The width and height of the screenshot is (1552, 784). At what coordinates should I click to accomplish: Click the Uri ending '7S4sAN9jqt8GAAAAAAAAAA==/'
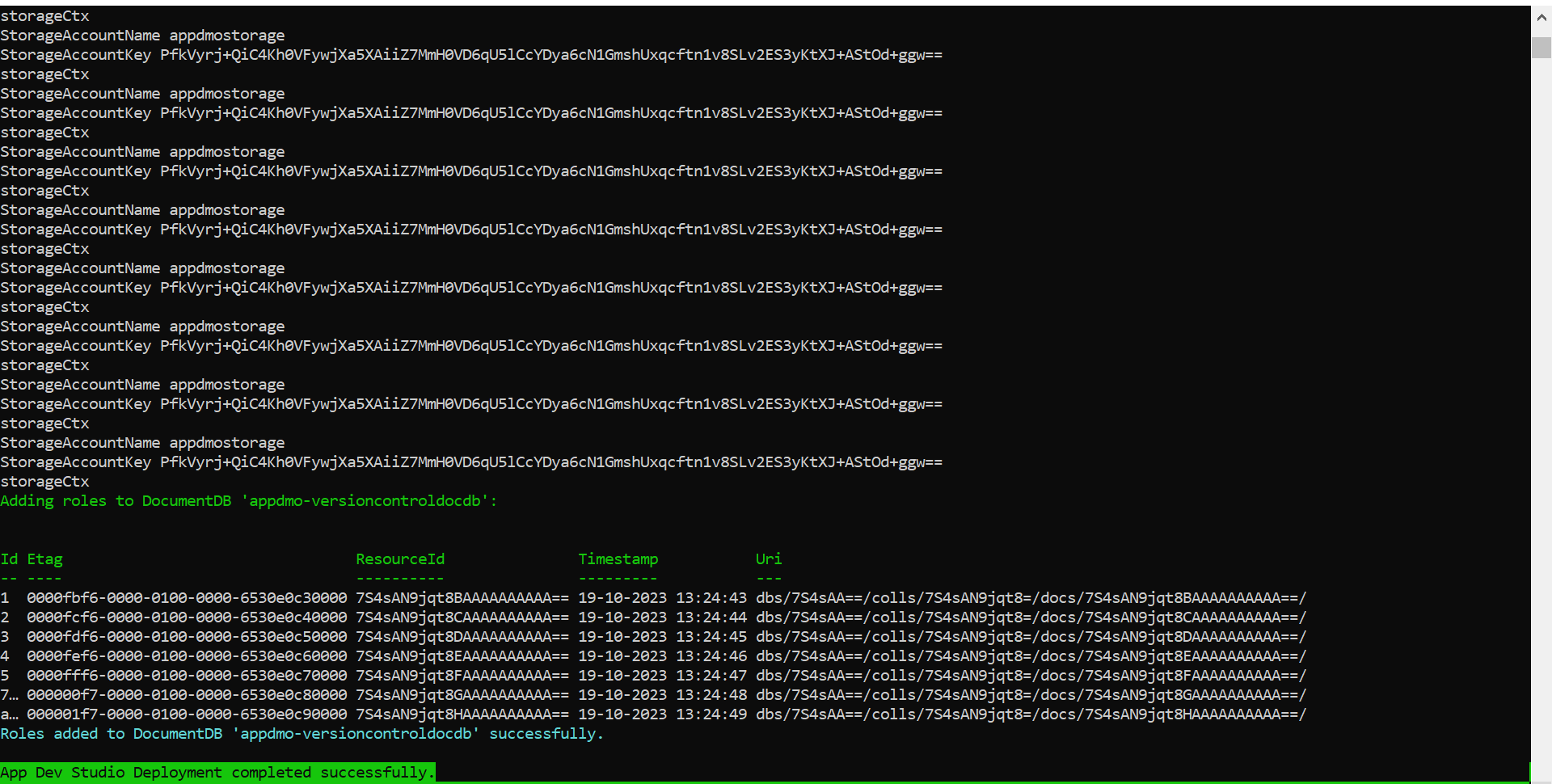(1031, 695)
